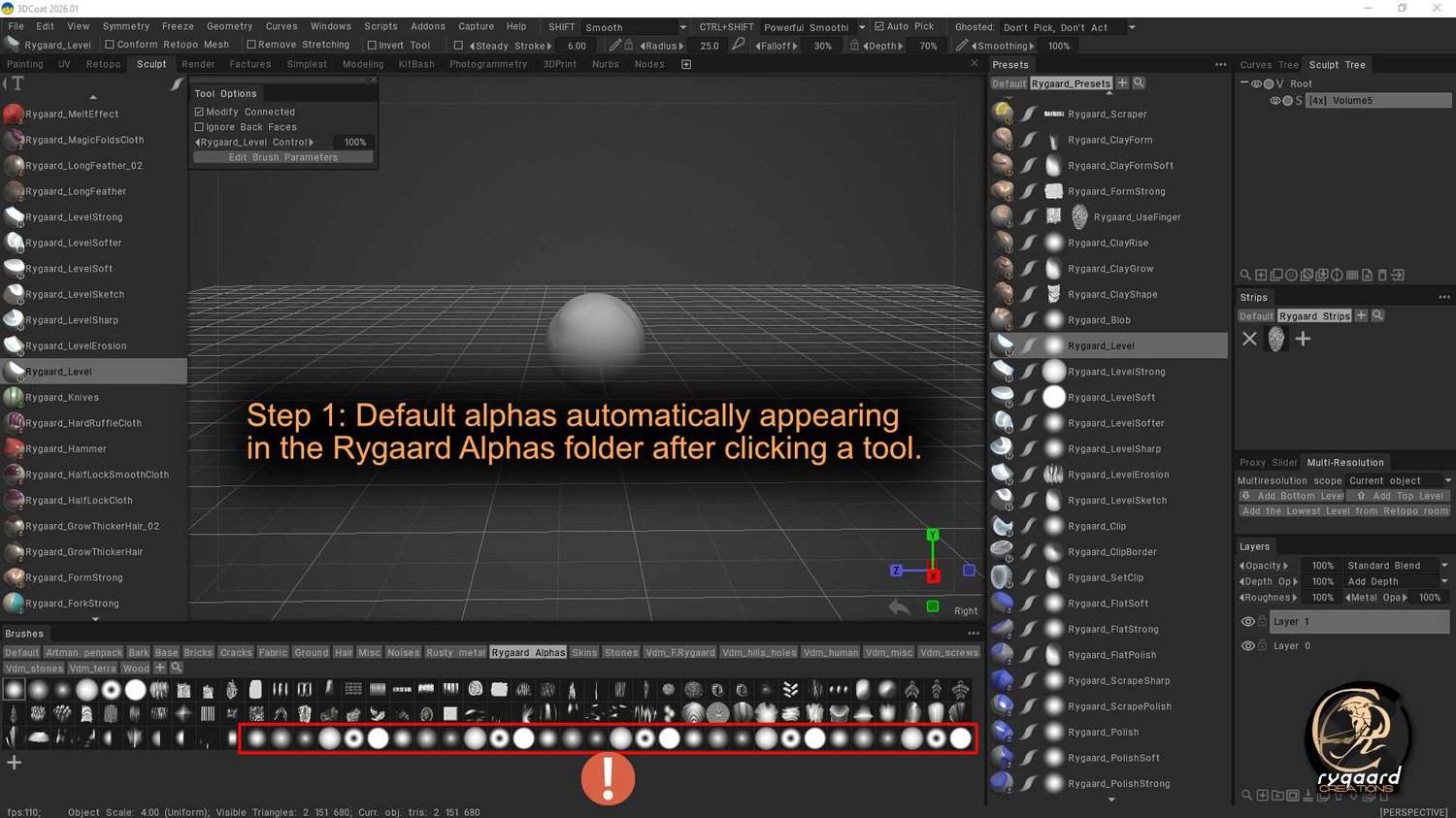The width and height of the screenshot is (1456, 818).
Task: Hide Layer 0 with eye icon
Action: click(1248, 645)
